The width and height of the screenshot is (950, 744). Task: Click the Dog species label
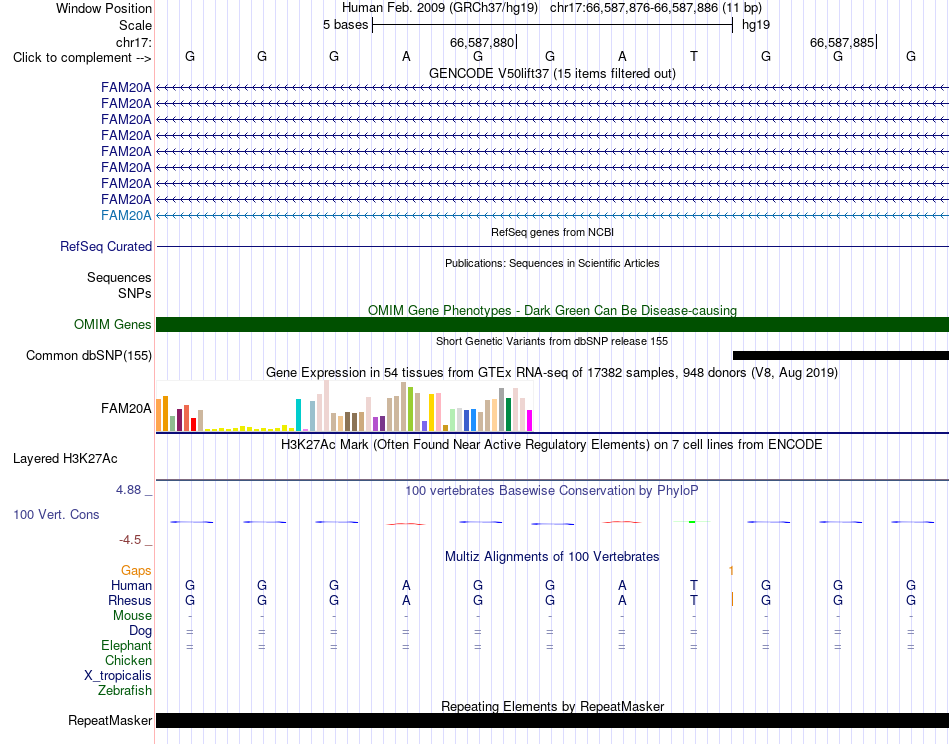pyautogui.click(x=141, y=631)
